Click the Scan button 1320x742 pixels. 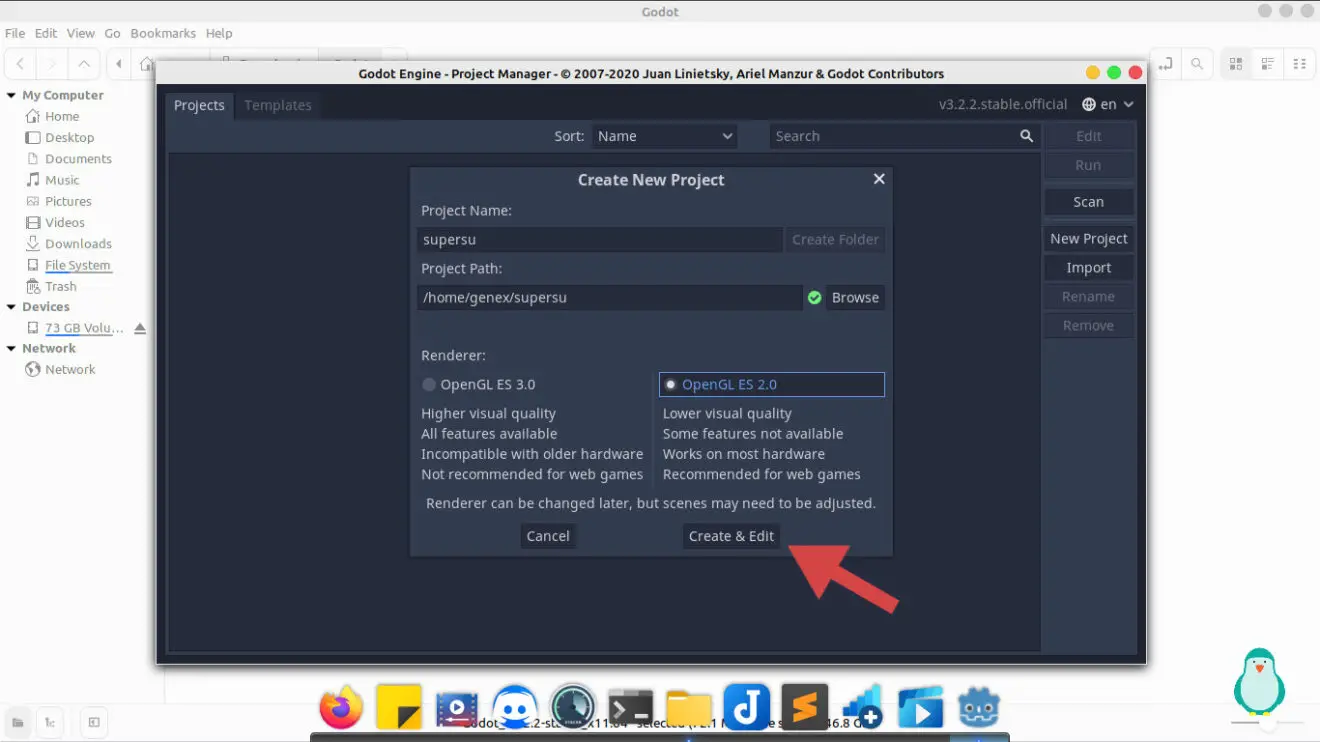(x=1089, y=202)
